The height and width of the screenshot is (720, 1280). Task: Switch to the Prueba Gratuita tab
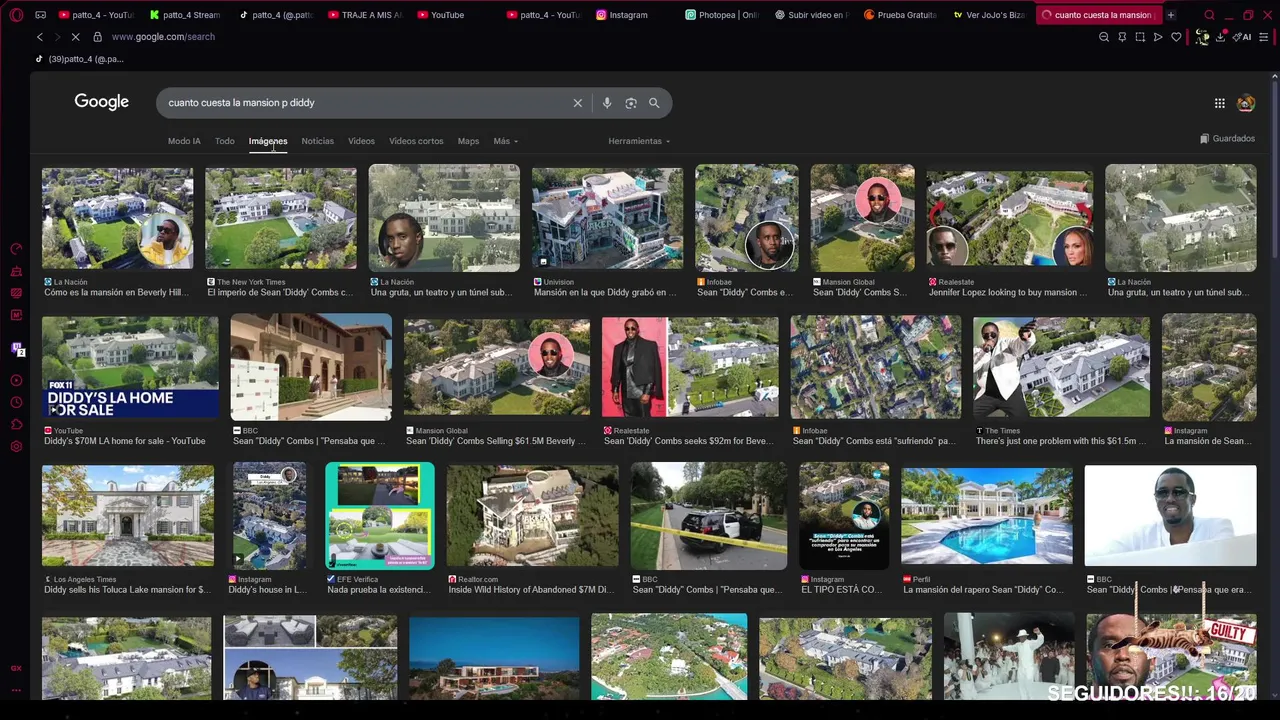900,15
